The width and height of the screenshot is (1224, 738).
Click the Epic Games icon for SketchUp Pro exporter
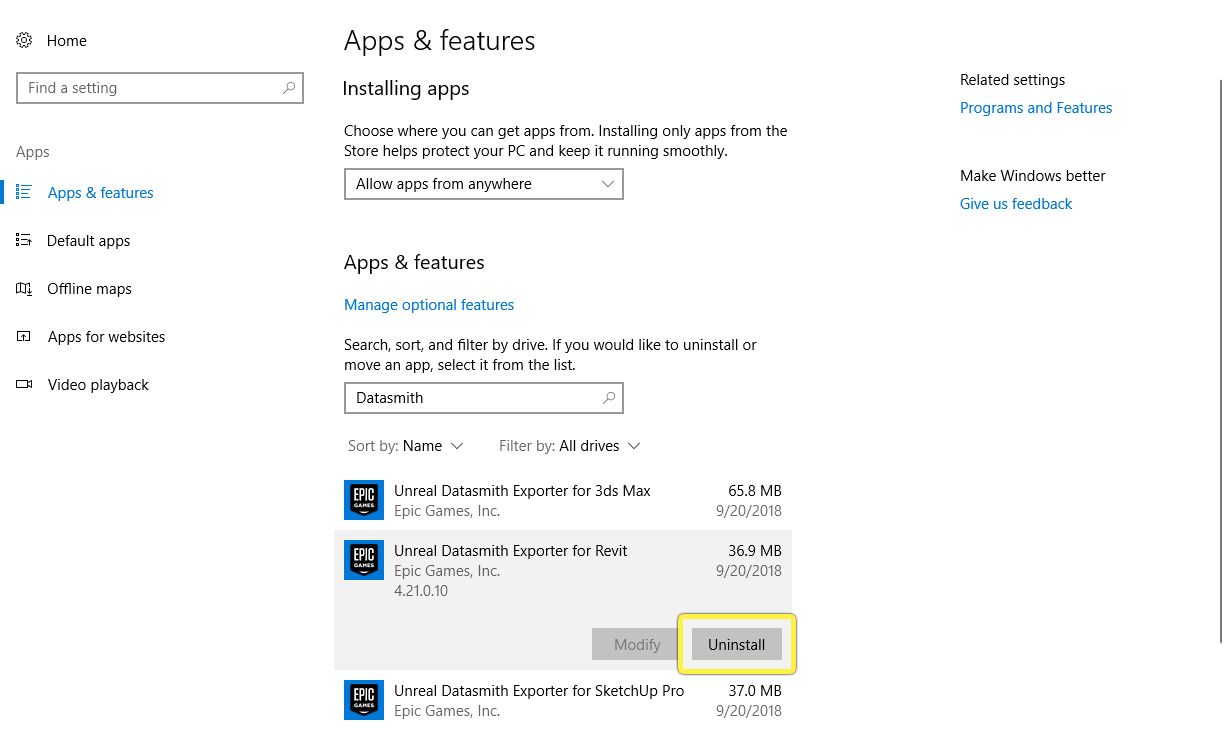(363, 700)
